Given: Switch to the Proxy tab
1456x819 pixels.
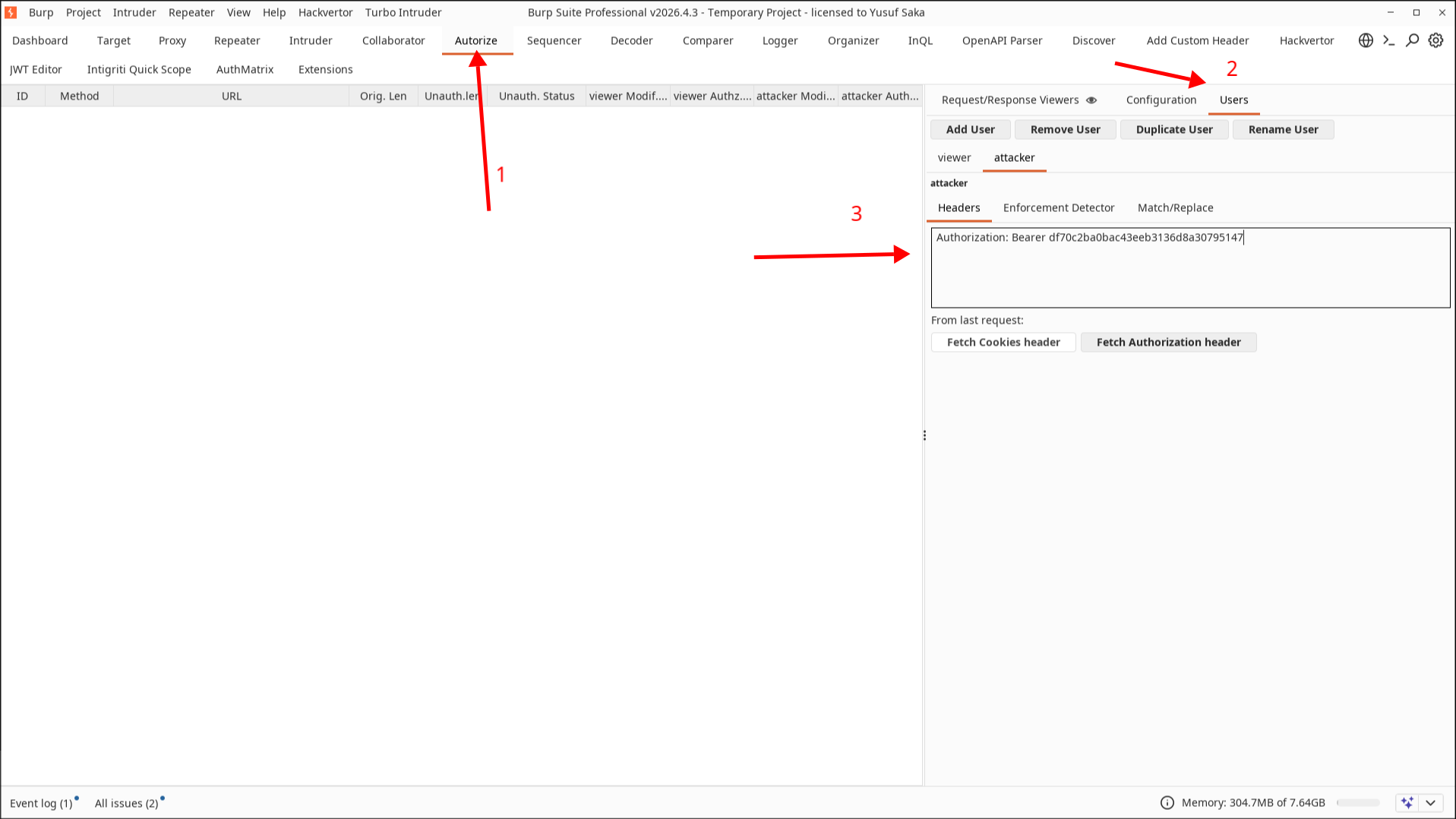Looking at the screenshot, I should pyautogui.click(x=172, y=40).
